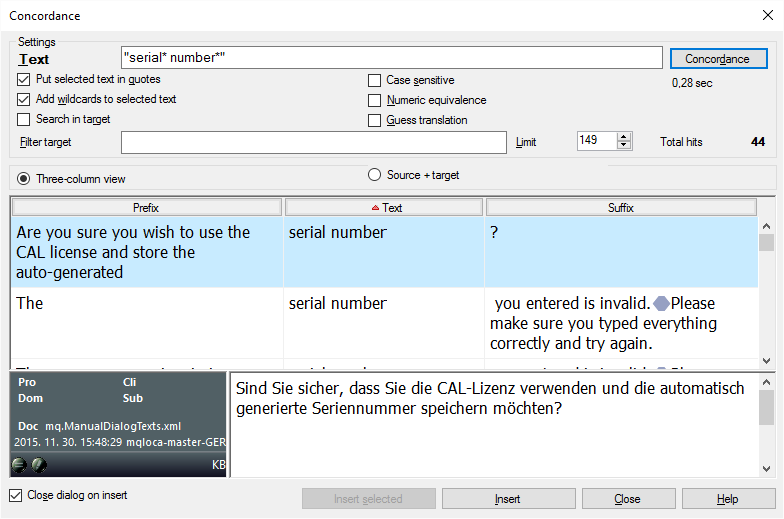Click 'serial number' cell in the second row
Viewport: 784px width, 519px height.
pyautogui.click(x=384, y=323)
